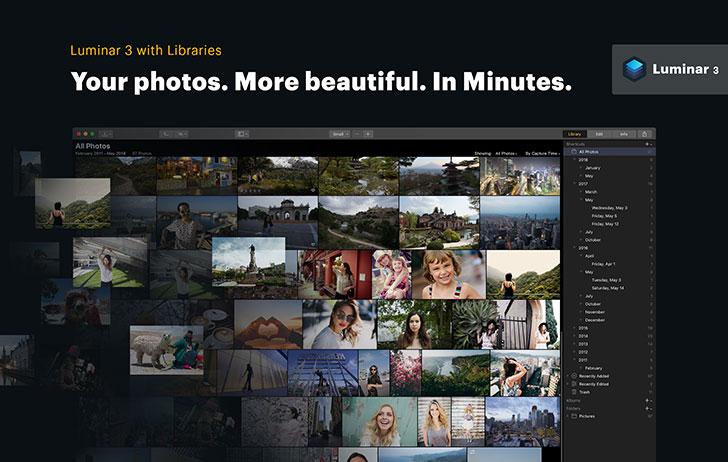Click the zoom-in plus button in the toolbar
Screen dimensions: 728x462
coord(368,134)
